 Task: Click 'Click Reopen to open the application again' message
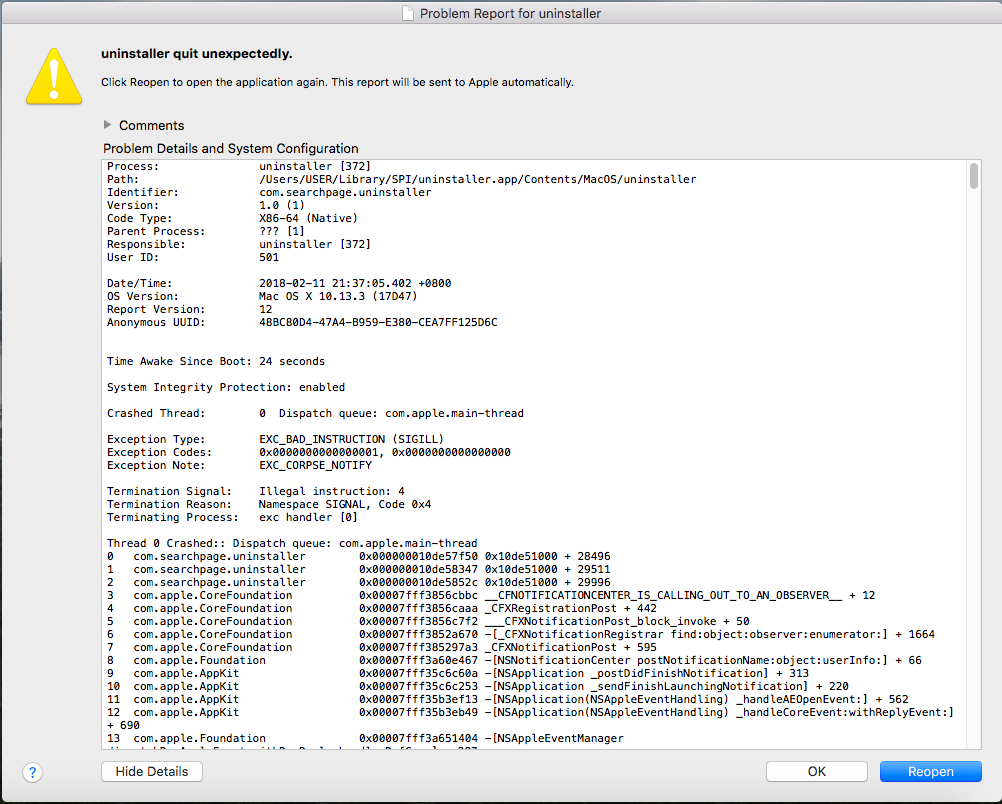pos(337,82)
